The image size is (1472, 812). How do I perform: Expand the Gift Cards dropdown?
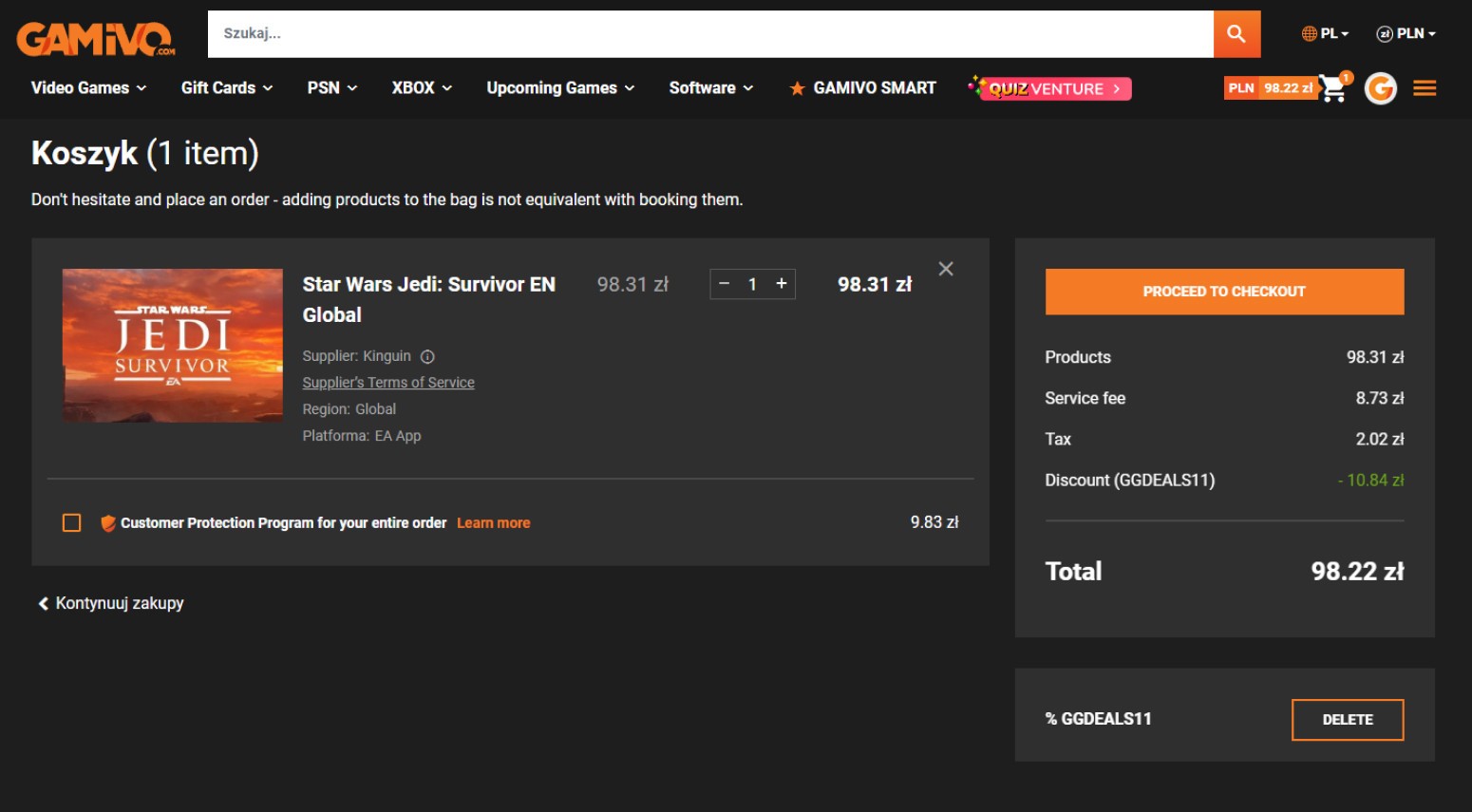pyautogui.click(x=227, y=88)
